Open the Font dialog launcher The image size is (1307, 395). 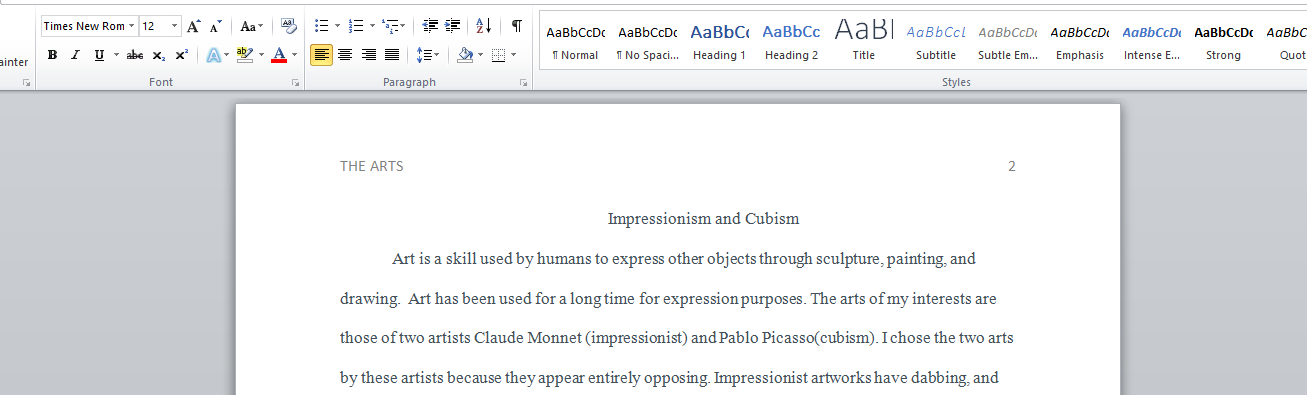pyautogui.click(x=295, y=83)
